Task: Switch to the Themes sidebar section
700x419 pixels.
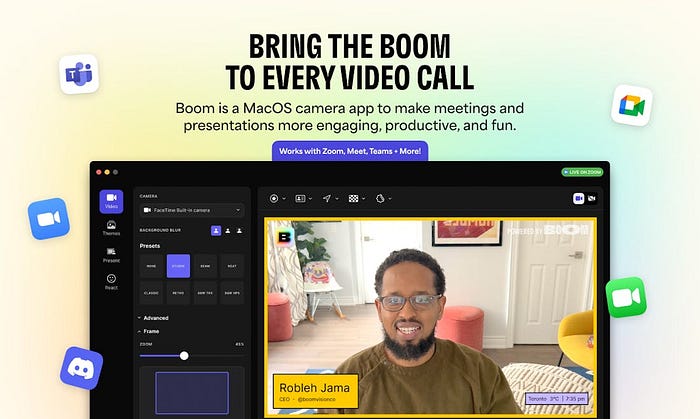Action: pyautogui.click(x=111, y=228)
